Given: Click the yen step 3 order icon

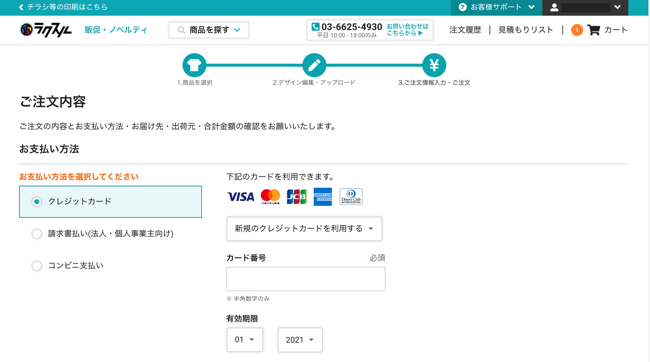Looking at the screenshot, I should (434, 65).
